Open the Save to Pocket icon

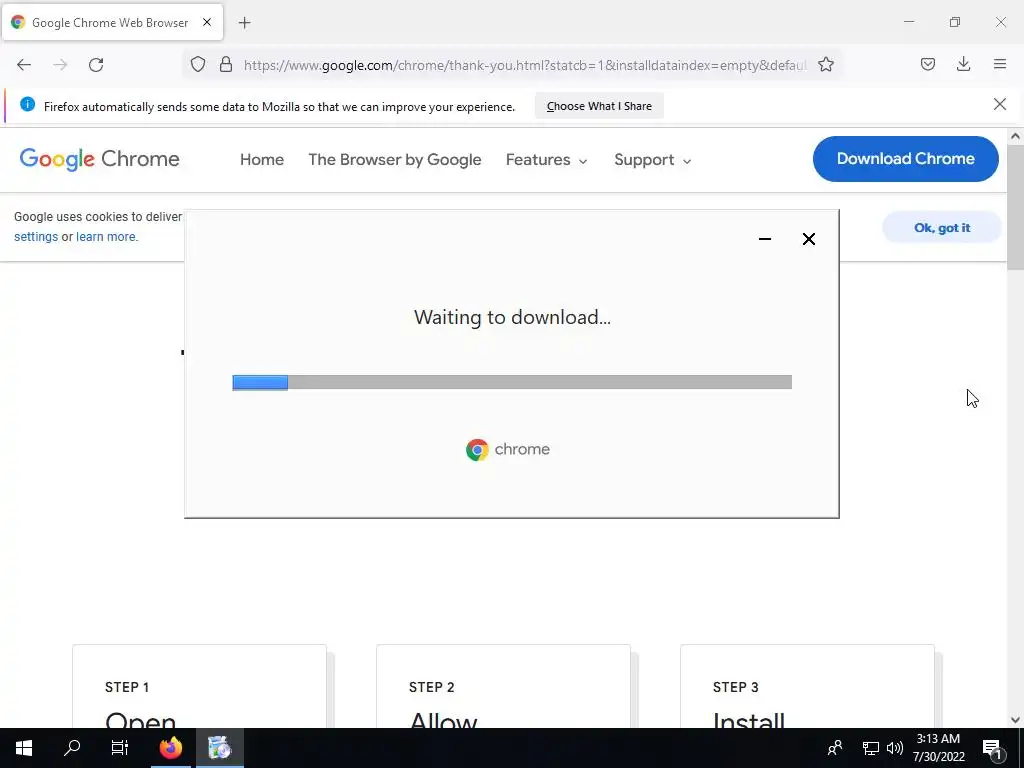point(927,64)
